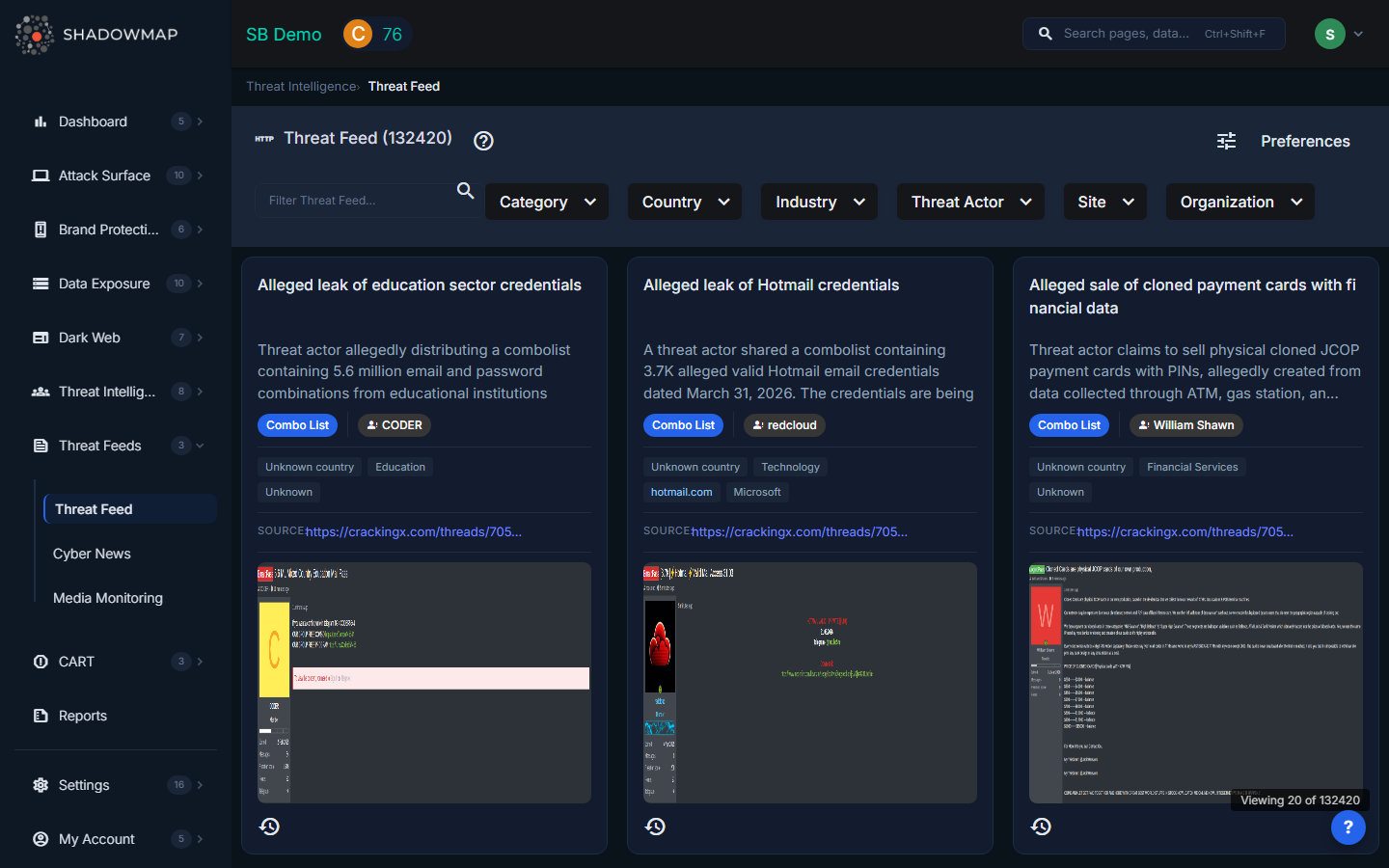Image resolution: width=1389 pixels, height=868 pixels.
Task: Open history icon on education credentials card
Action: [270, 827]
